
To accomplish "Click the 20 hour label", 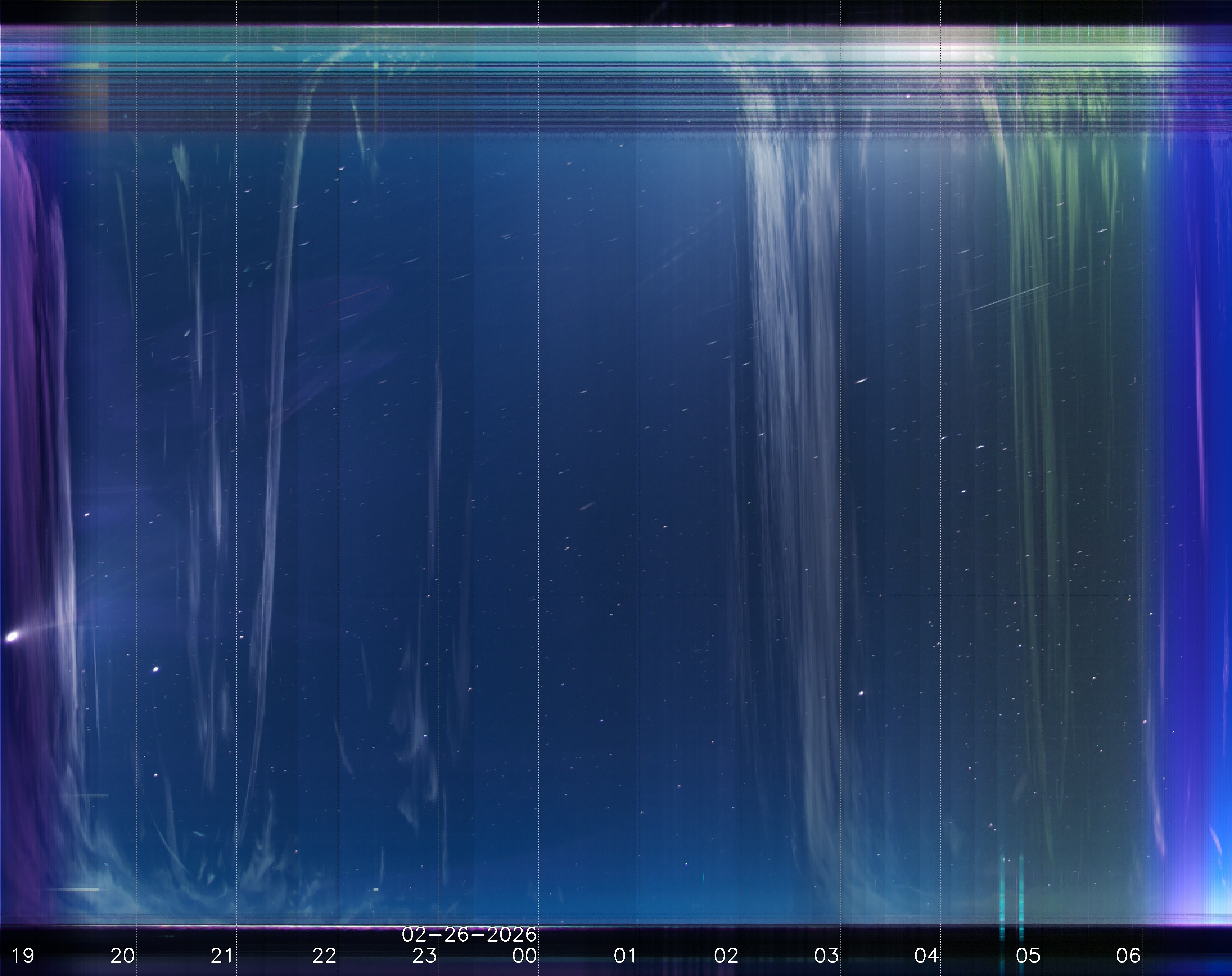I will (123, 956).
